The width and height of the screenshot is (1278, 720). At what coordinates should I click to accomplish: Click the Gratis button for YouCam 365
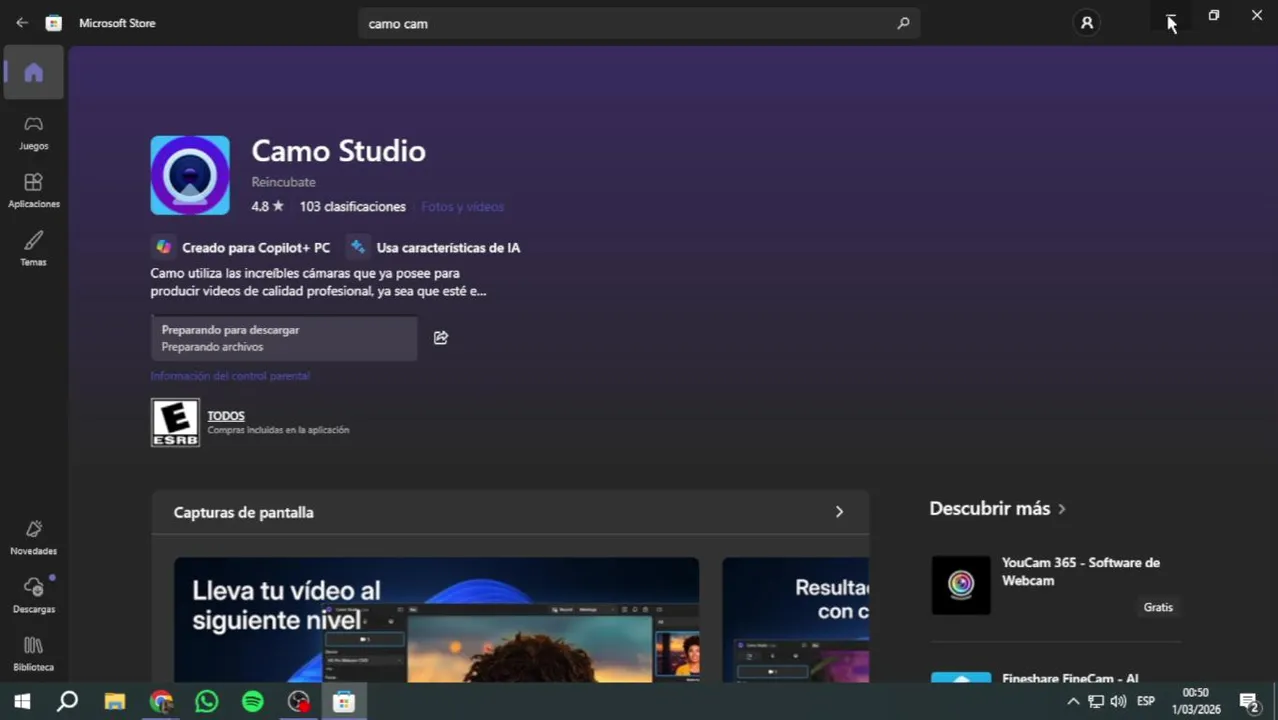1158,607
